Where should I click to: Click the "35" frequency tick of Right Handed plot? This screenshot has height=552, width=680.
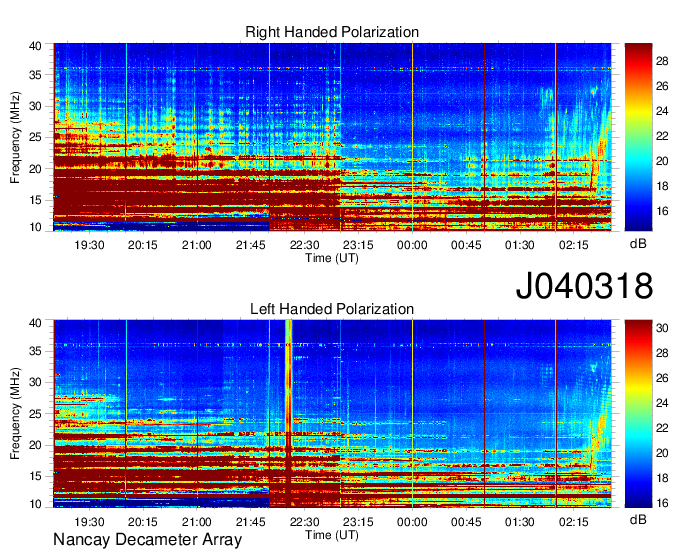click(x=35, y=75)
